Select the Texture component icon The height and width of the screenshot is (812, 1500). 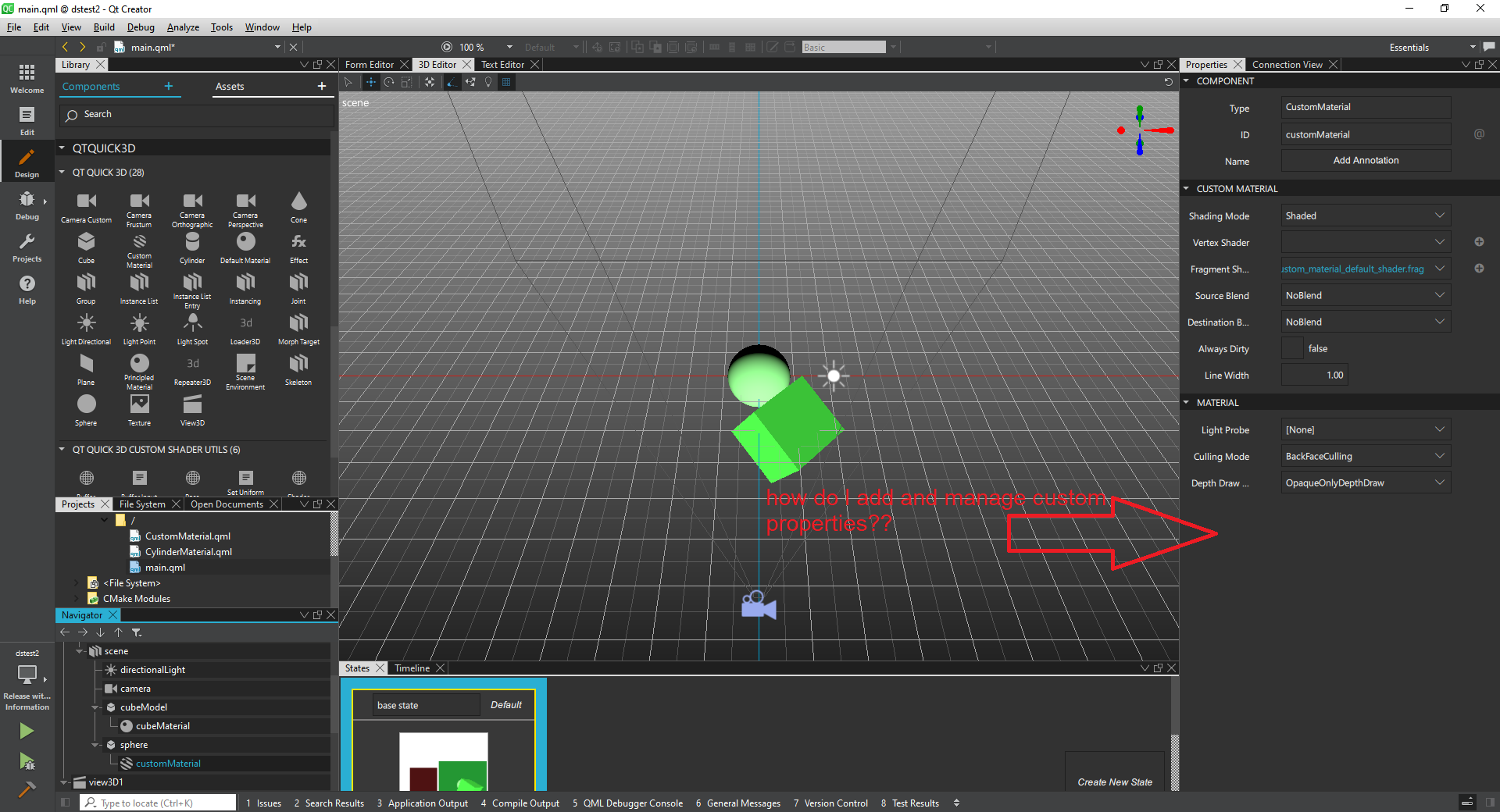(x=139, y=409)
